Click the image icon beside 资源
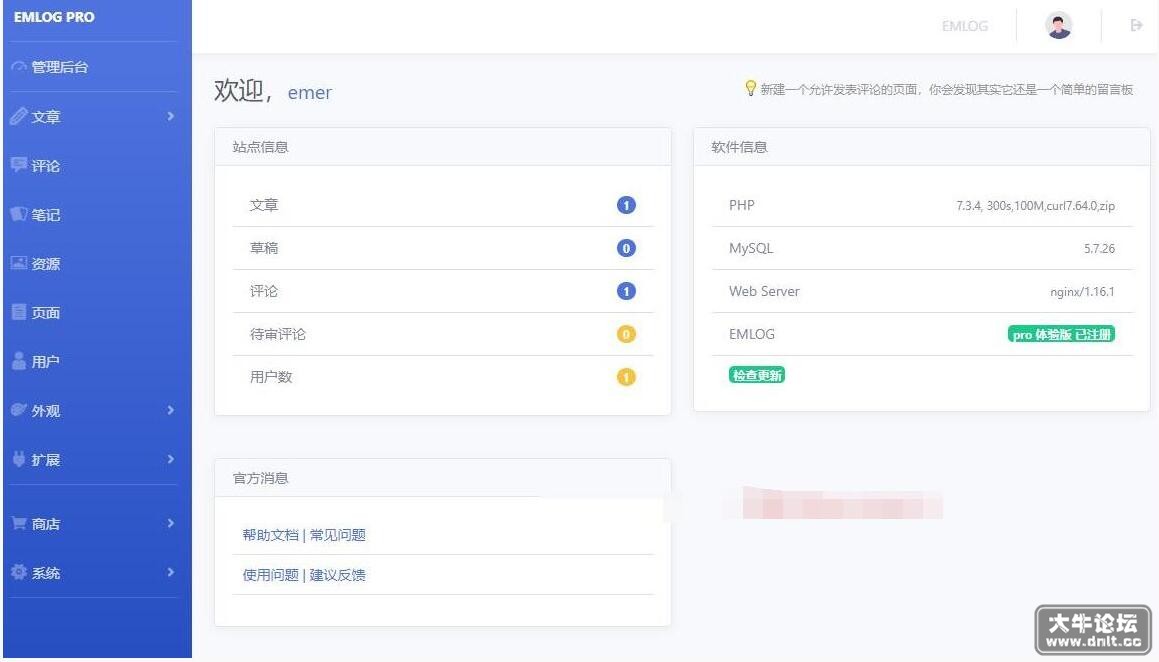Screen dimensions: 1159x662 (x=19, y=263)
